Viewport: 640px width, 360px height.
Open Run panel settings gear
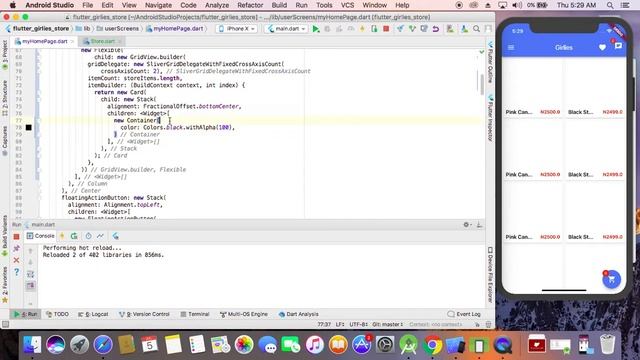(x=466, y=225)
